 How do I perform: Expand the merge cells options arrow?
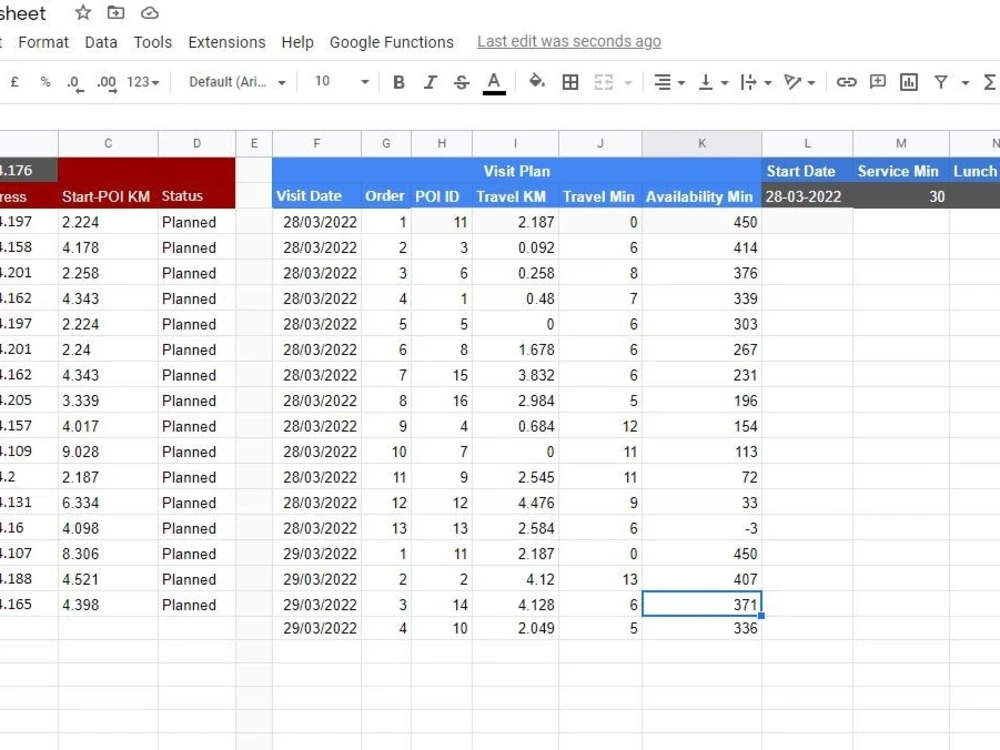point(628,83)
